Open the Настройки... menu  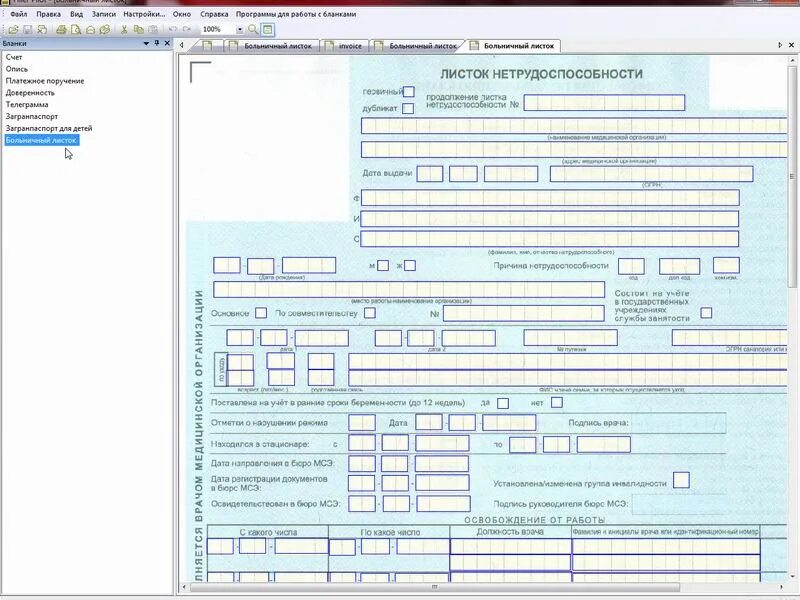click(x=144, y=14)
